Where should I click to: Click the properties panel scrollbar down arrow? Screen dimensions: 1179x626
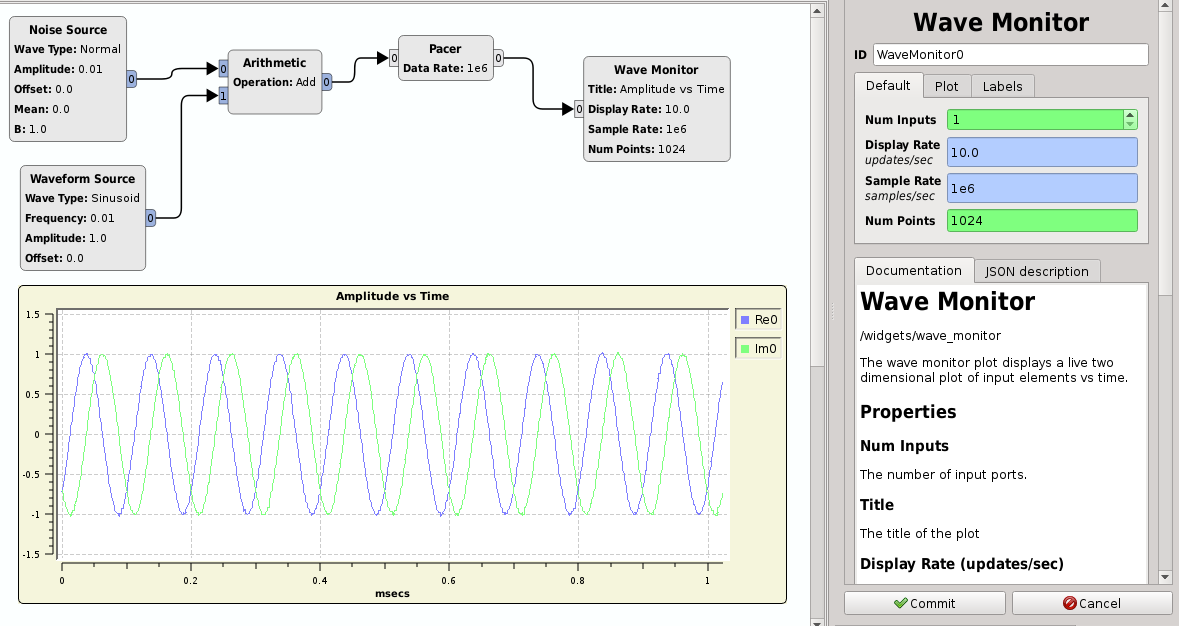coord(1165,577)
